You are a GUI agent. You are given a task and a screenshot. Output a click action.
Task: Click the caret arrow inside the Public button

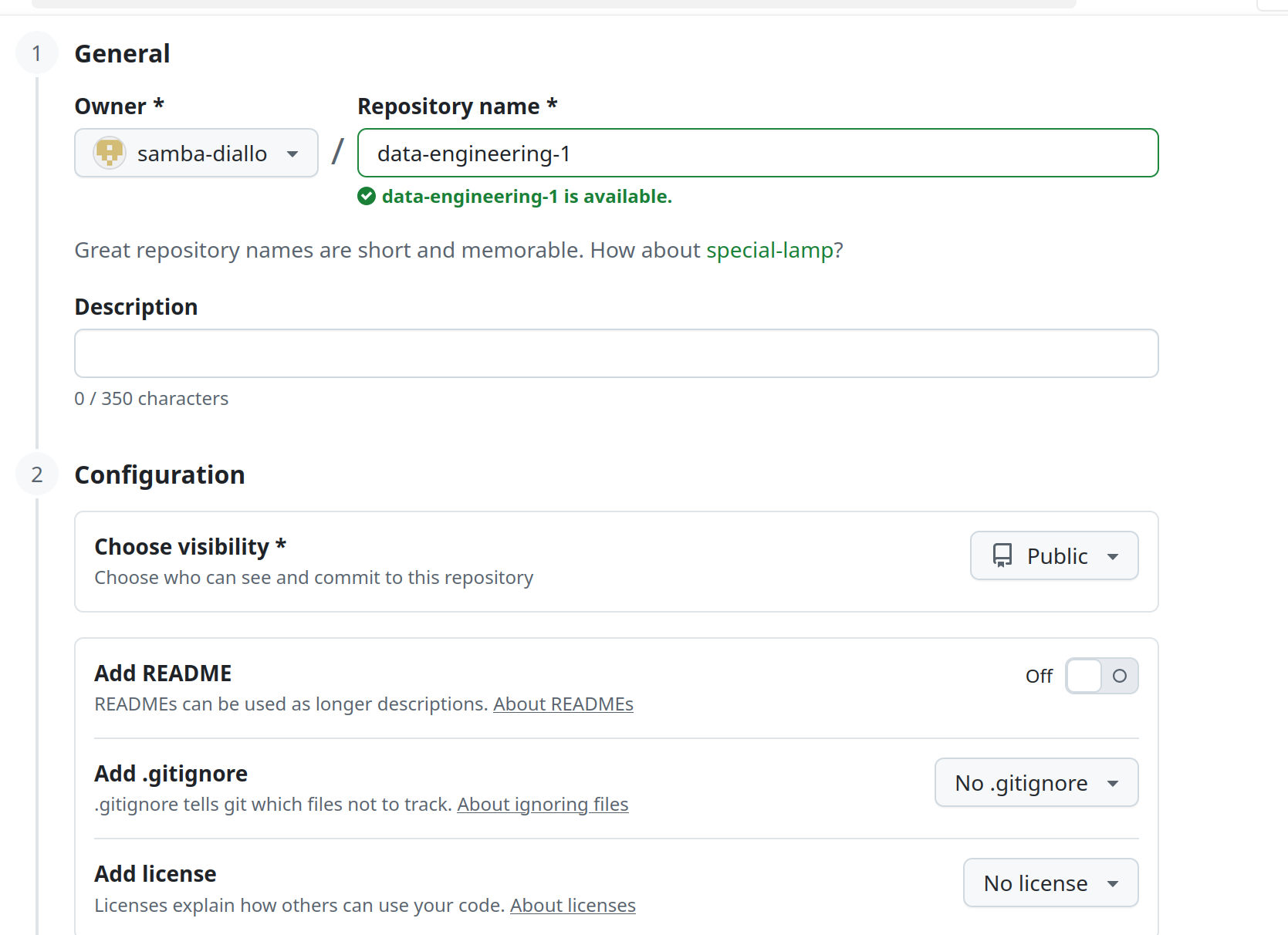(x=1114, y=555)
